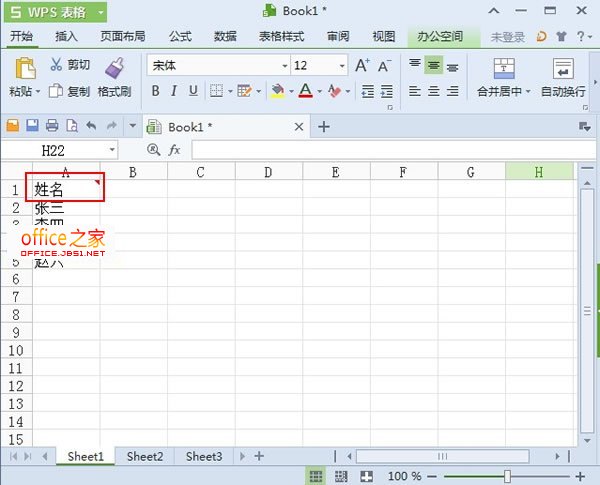Click the save floppy disk icon

pyautogui.click(x=33, y=126)
